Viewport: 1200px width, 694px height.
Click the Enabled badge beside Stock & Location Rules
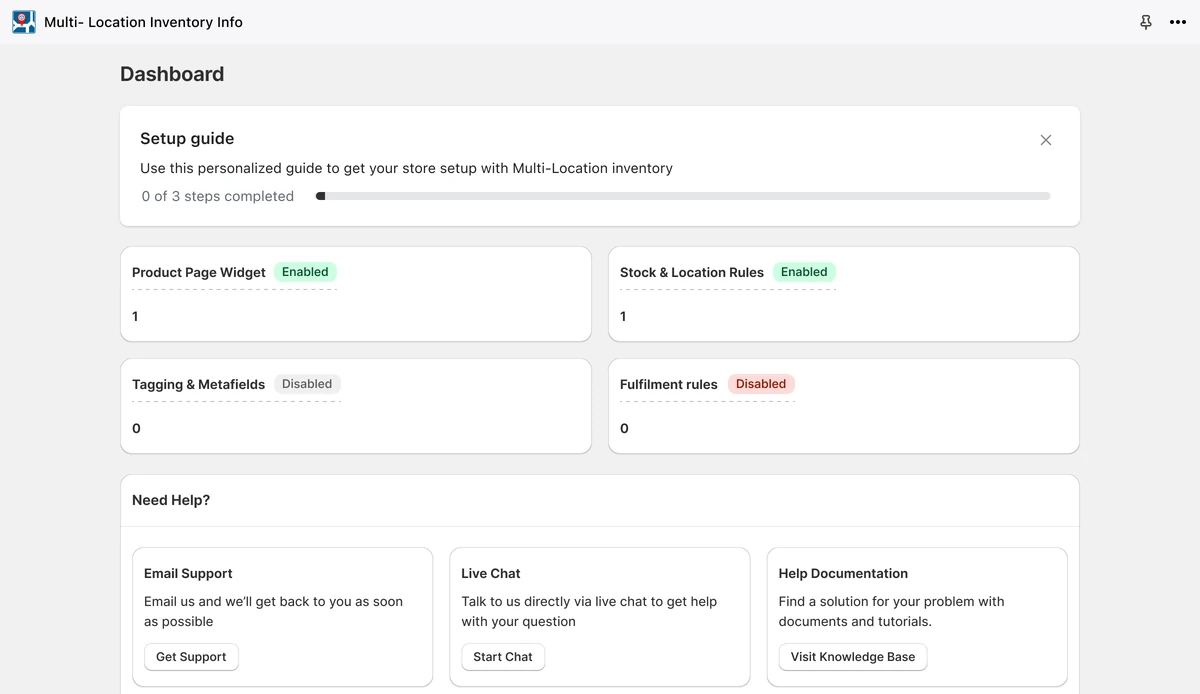pyautogui.click(x=804, y=272)
